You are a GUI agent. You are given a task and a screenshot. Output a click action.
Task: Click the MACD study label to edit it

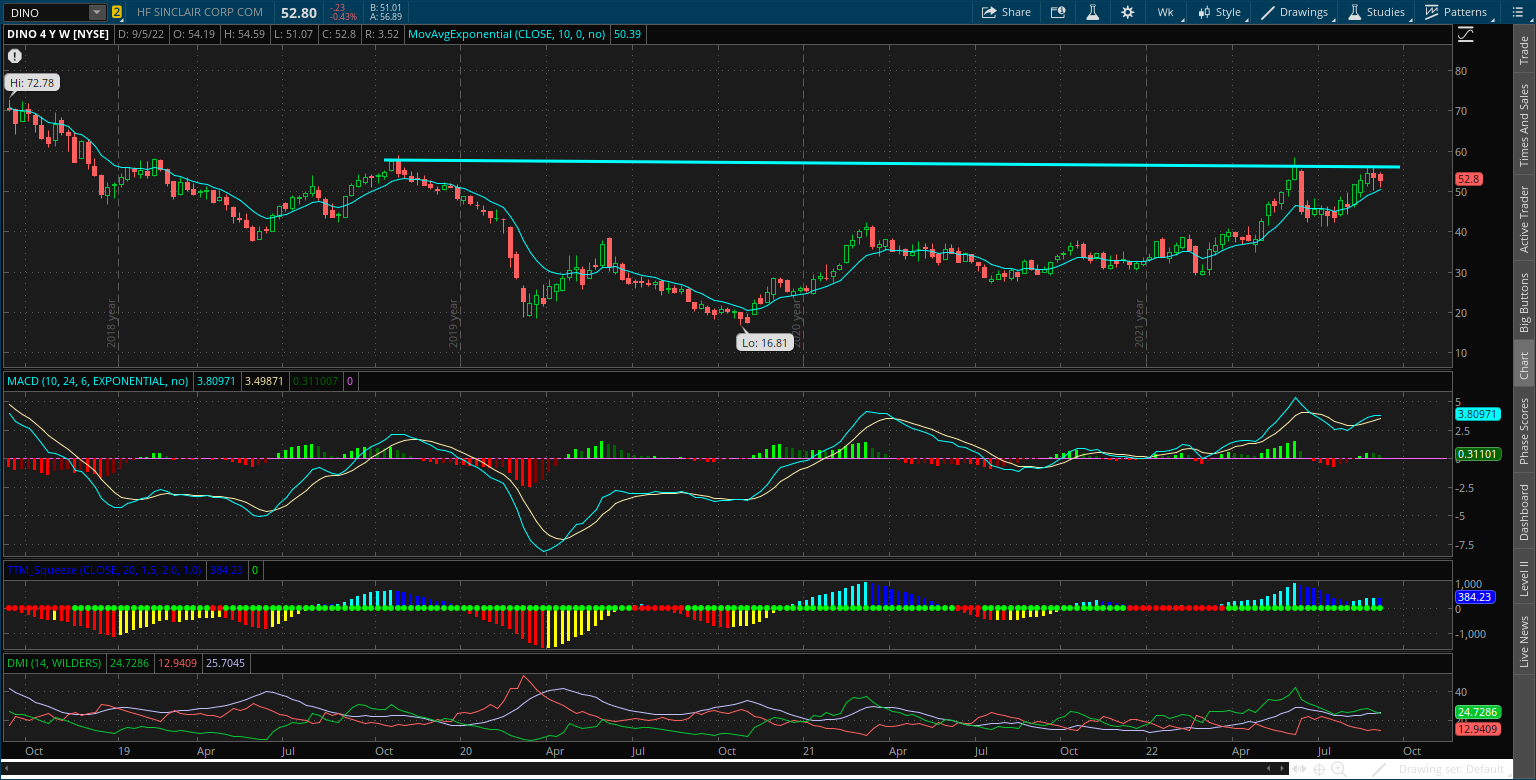pos(96,381)
